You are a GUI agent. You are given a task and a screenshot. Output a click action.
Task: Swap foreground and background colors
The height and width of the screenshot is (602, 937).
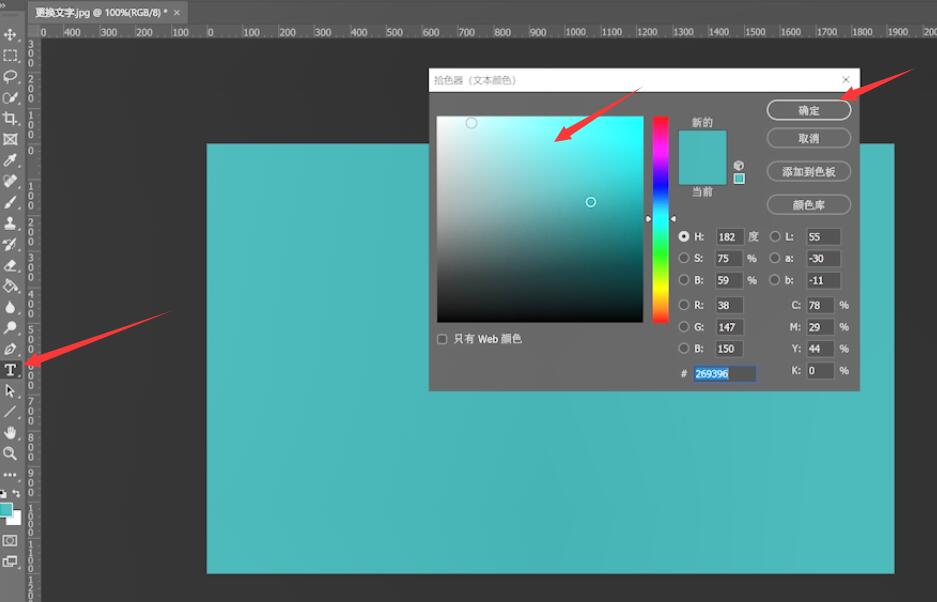[17, 493]
